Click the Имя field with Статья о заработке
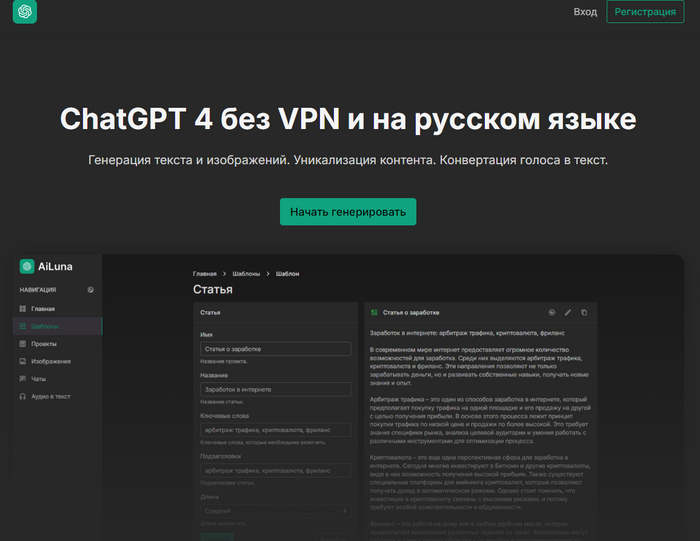Image resolution: width=700 pixels, height=541 pixels. point(275,349)
